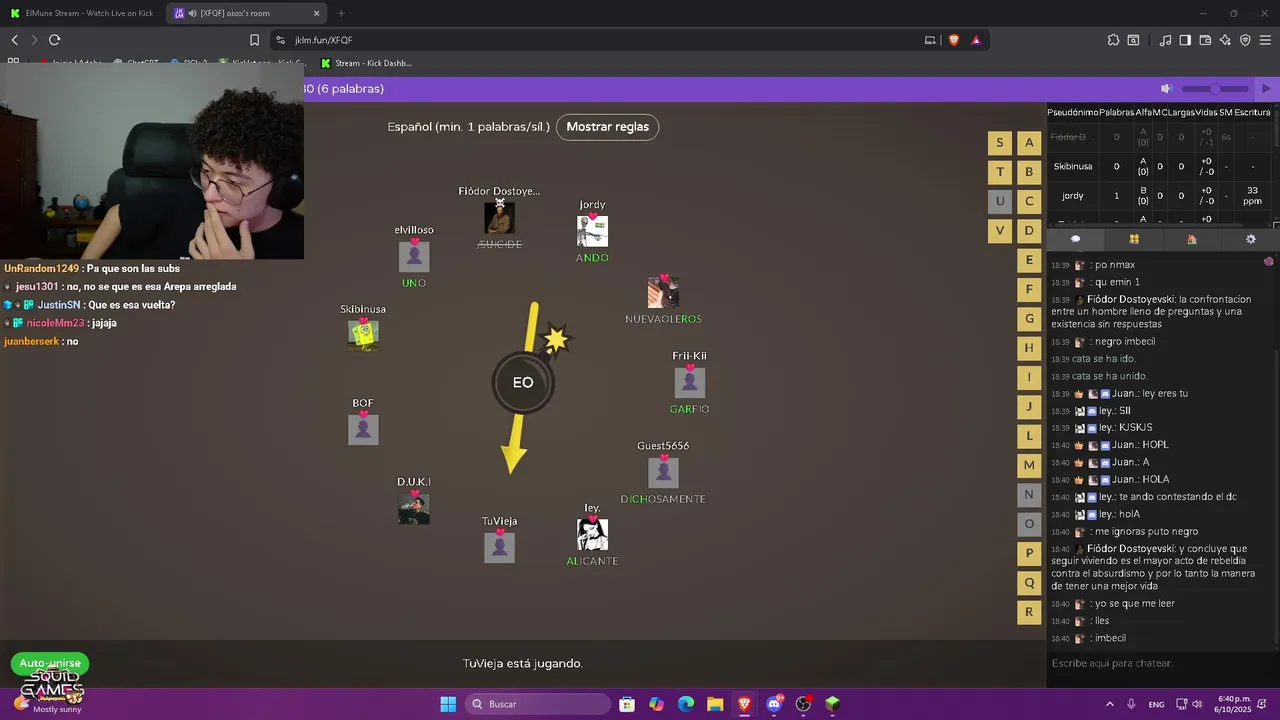Click the taskbar clock 6:40 p.m.

[x=1234, y=704]
